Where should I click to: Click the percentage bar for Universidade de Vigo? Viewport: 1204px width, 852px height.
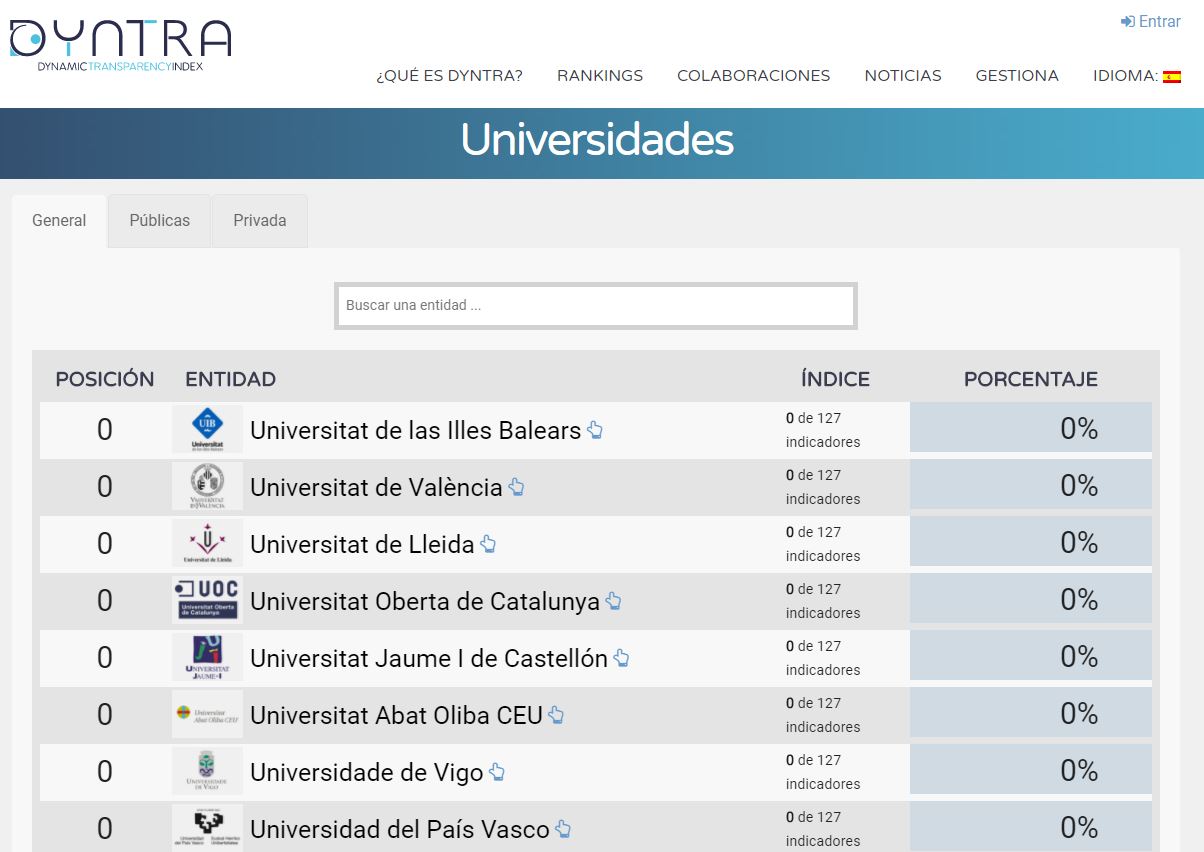click(1031, 769)
